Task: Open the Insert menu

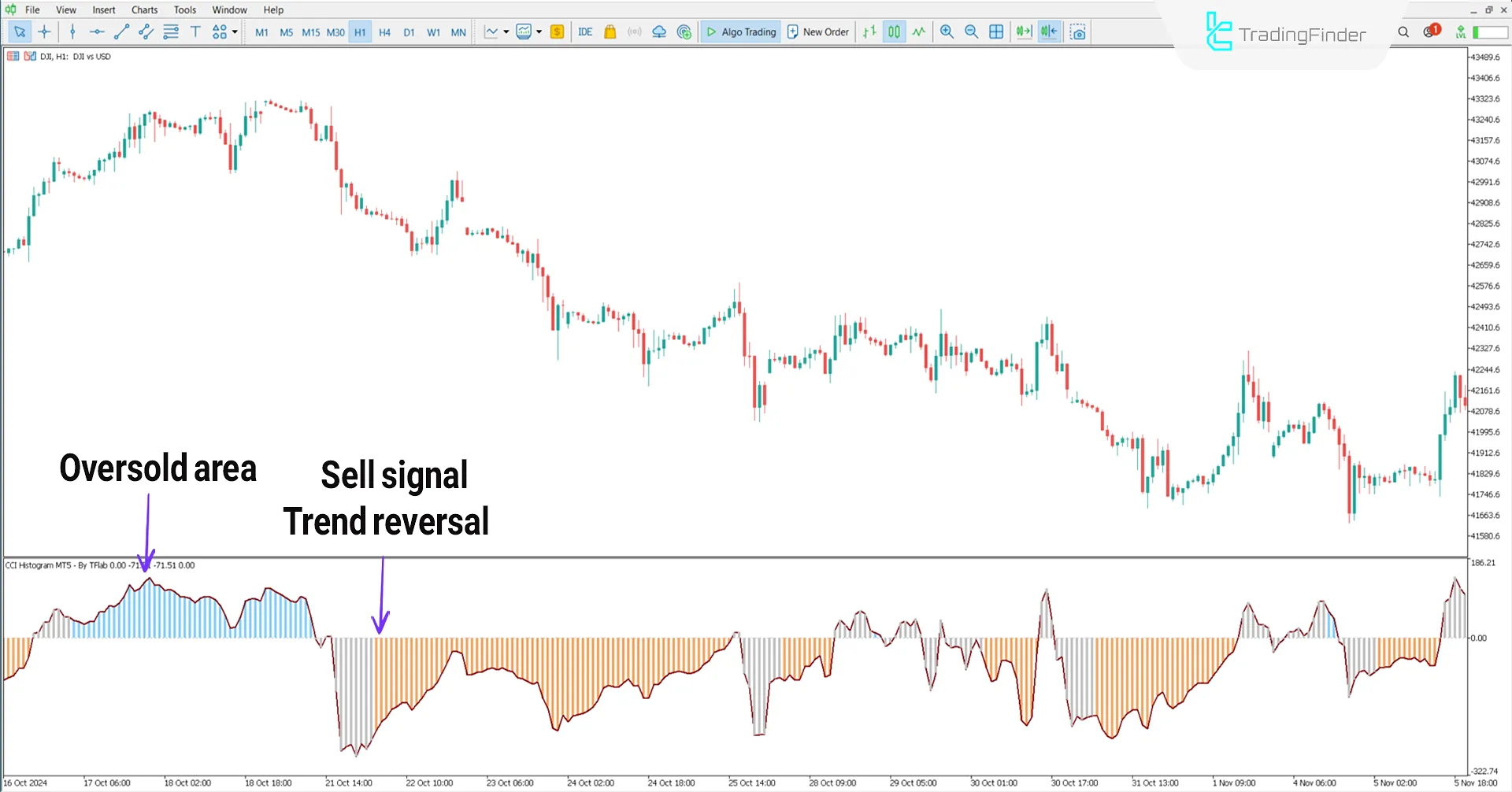Action: [104, 9]
